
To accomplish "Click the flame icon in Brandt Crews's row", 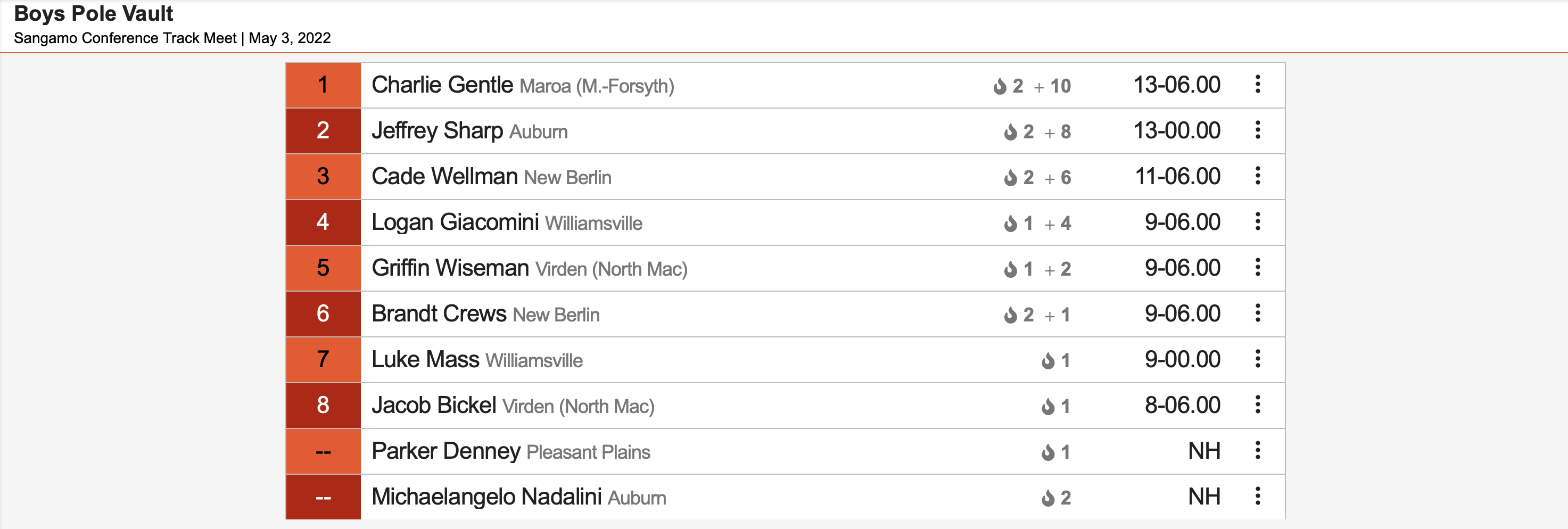I will pos(1010,316).
